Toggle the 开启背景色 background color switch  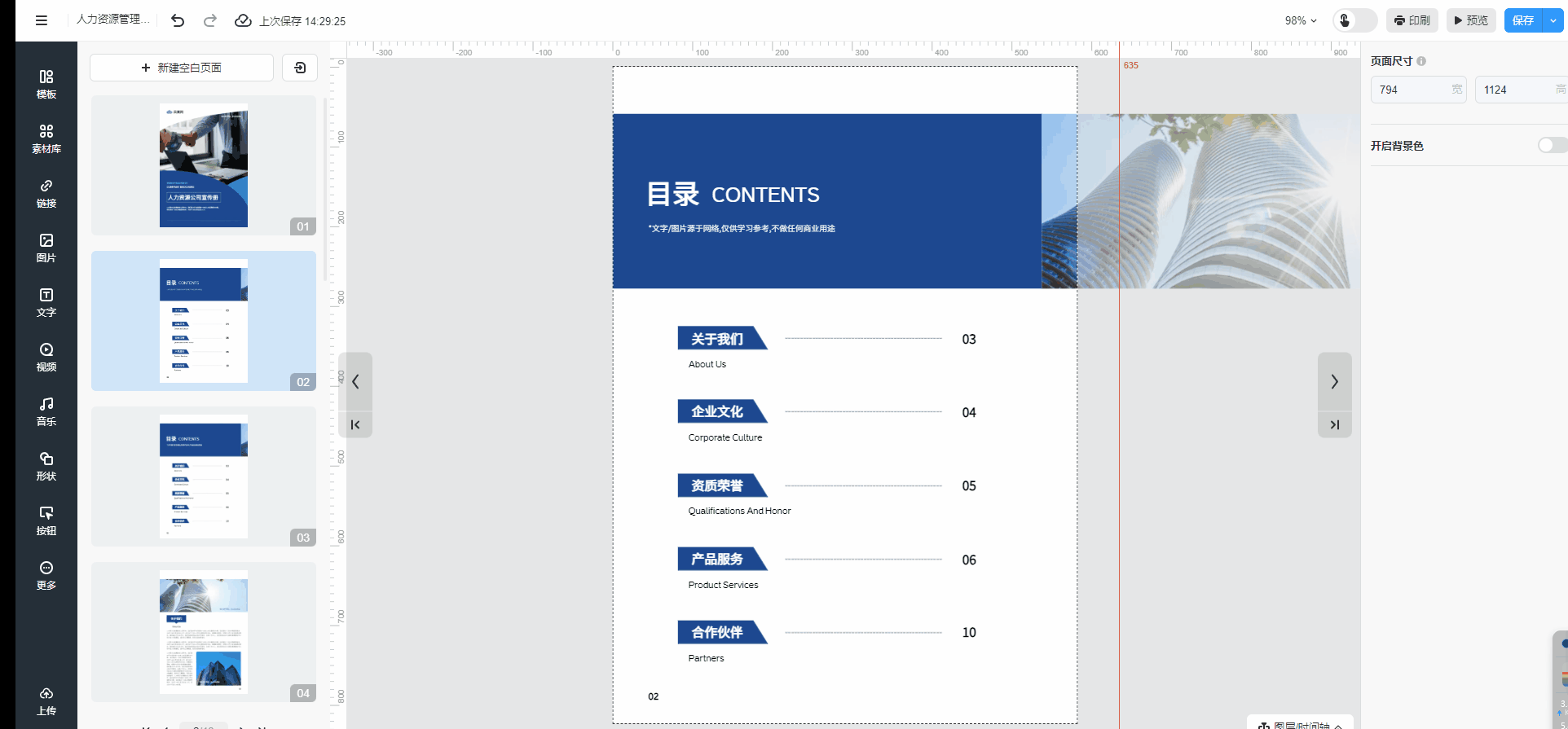point(1551,145)
